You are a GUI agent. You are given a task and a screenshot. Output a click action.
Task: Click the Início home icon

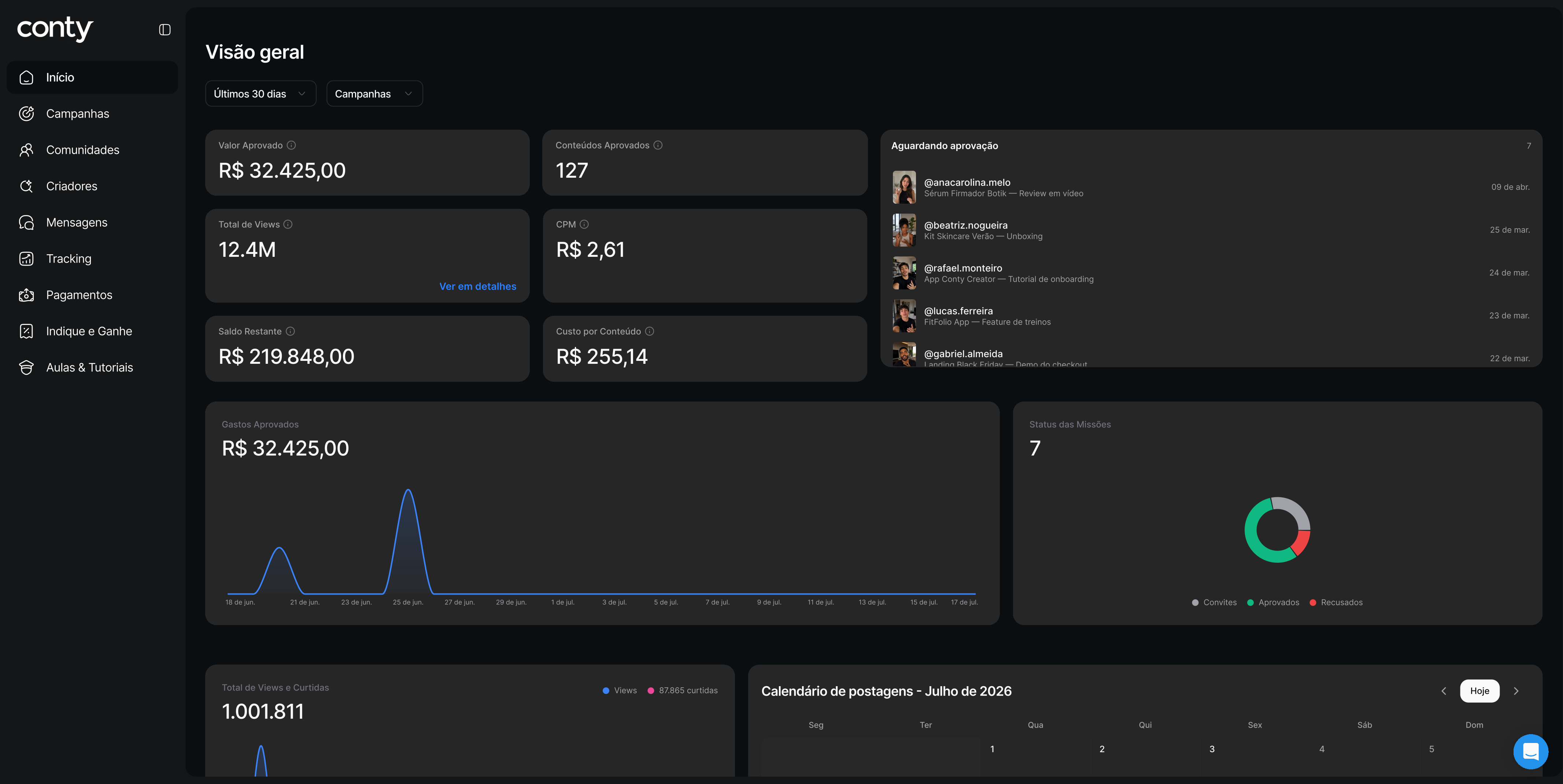pyautogui.click(x=26, y=77)
